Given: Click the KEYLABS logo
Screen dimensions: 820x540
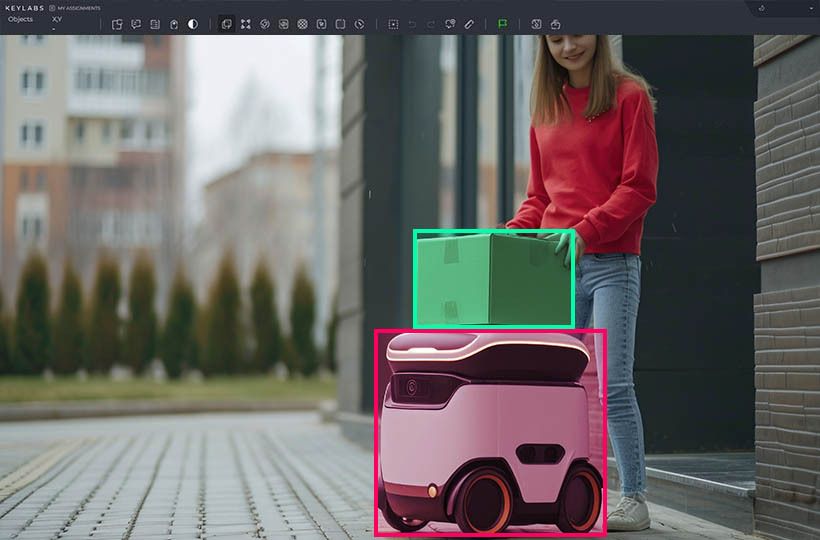Looking at the screenshot, I should pos(24,8).
